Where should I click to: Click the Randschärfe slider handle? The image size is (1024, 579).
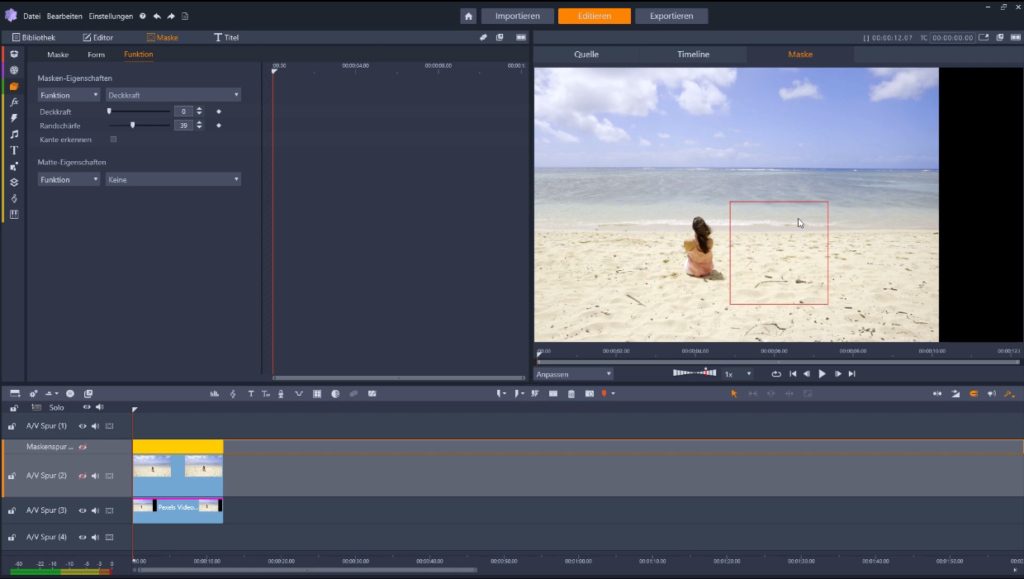point(132,125)
